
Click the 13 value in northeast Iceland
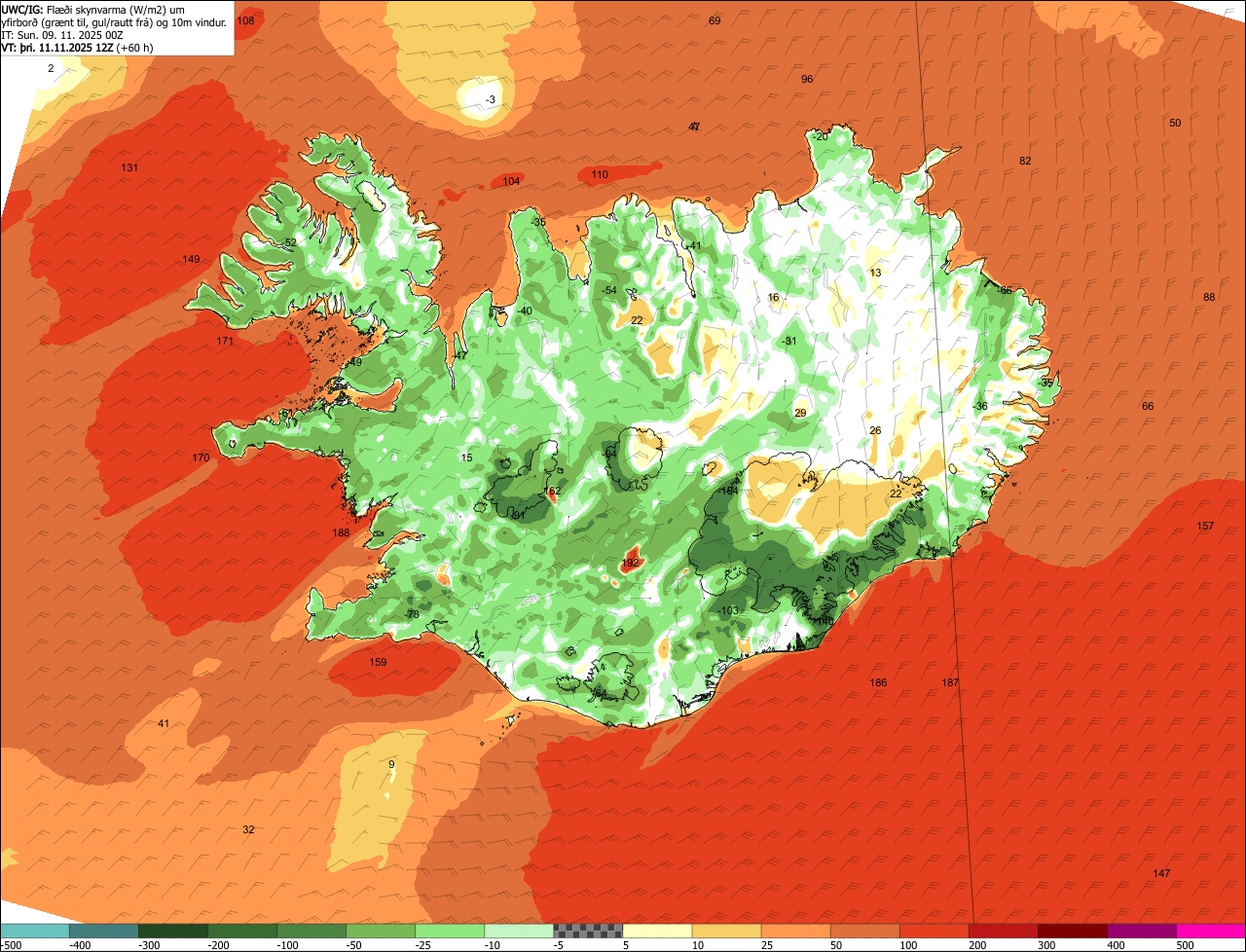pos(875,273)
